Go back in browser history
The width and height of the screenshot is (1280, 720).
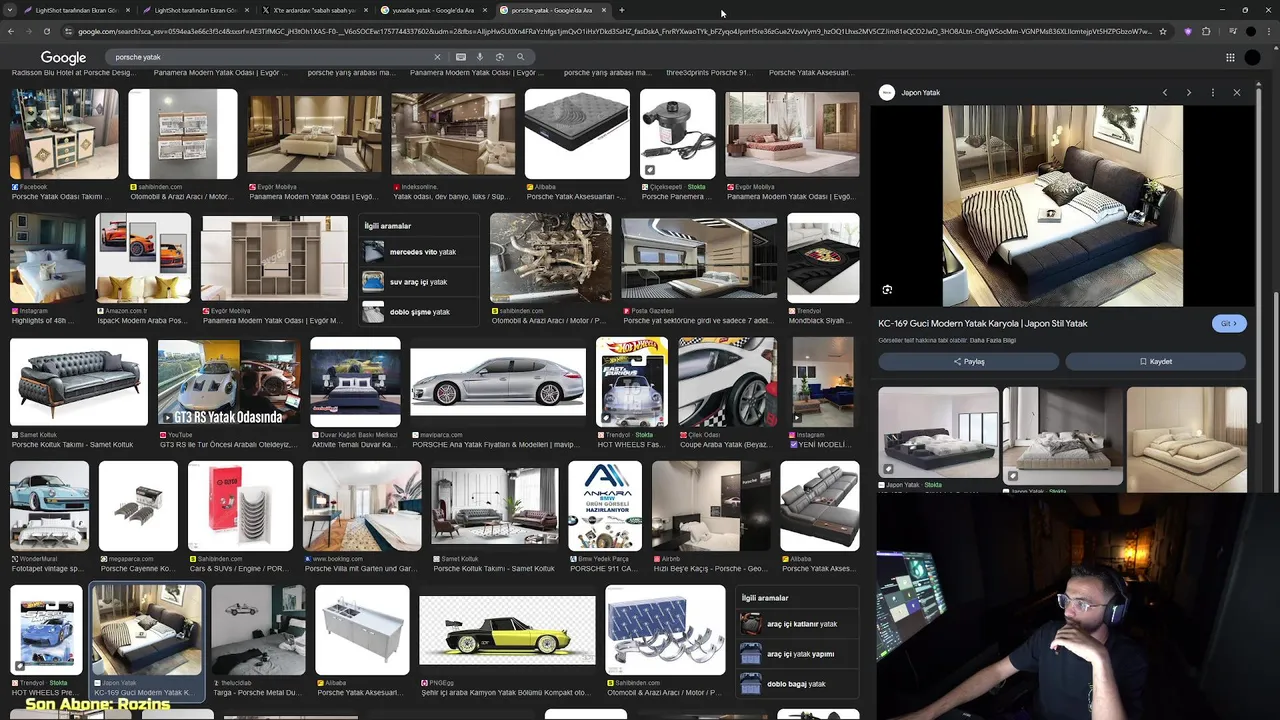[x=10, y=31]
